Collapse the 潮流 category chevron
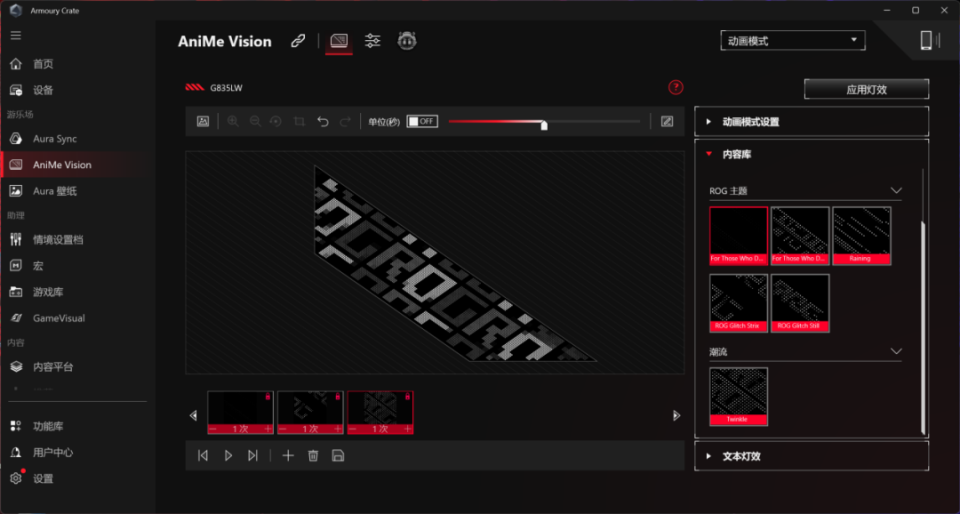 tap(896, 352)
